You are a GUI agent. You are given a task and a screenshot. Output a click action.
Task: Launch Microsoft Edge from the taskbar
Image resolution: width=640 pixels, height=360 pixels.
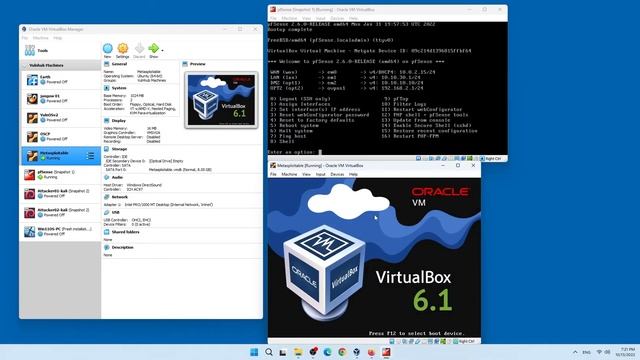[327, 352]
